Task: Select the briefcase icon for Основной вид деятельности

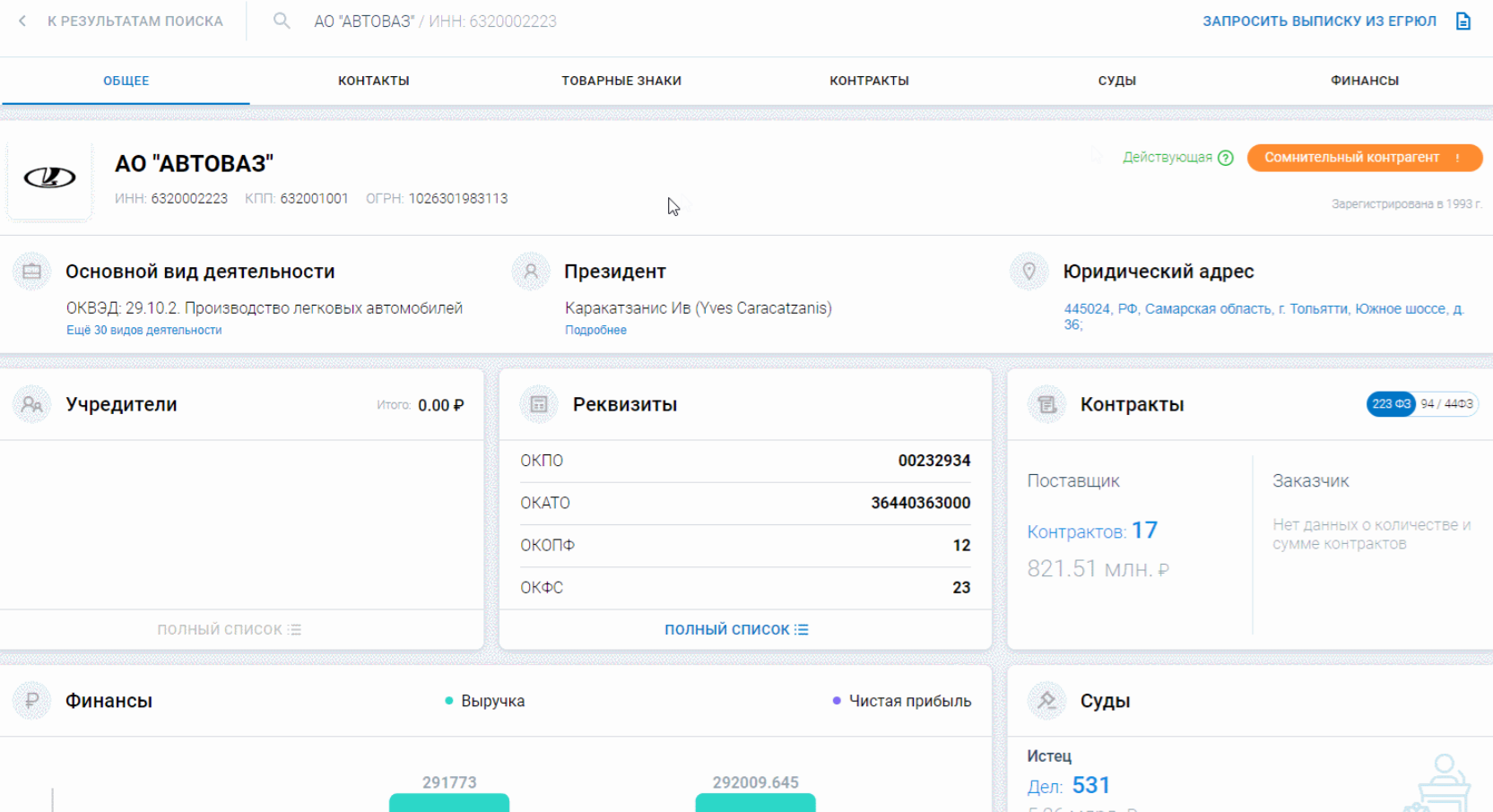Action: [x=32, y=271]
